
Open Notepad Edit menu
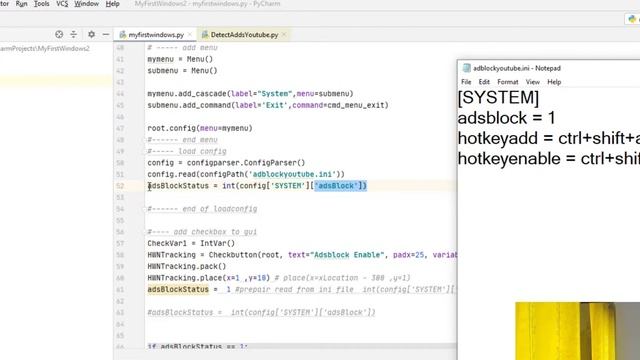[484, 82]
